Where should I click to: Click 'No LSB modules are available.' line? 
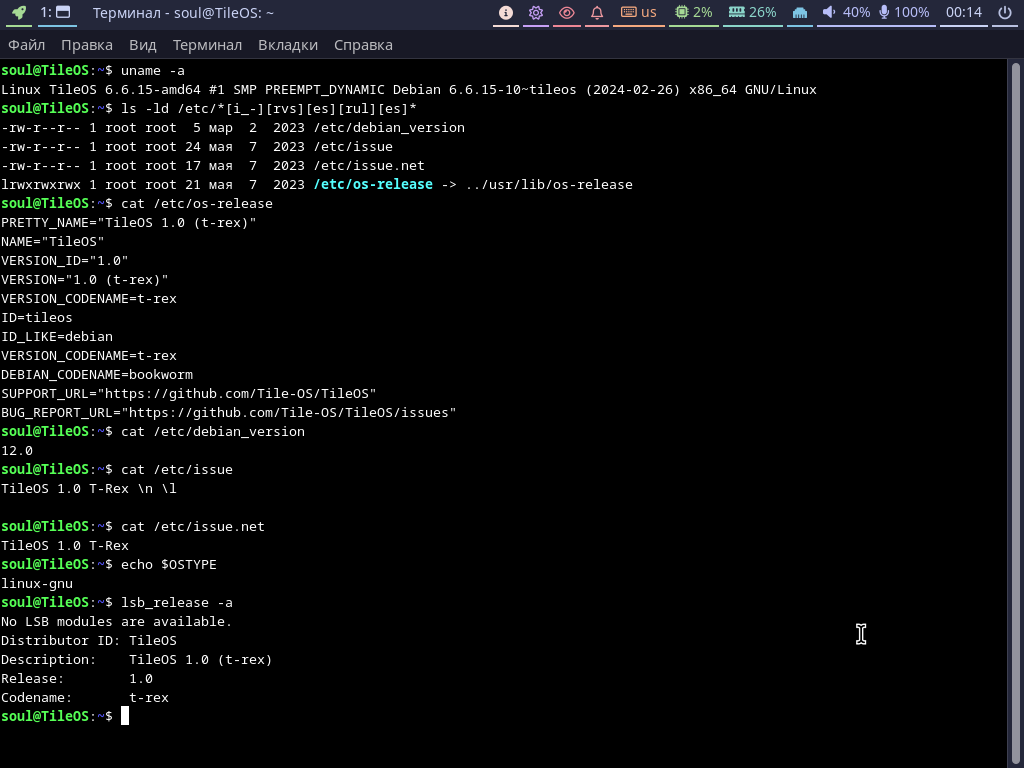[x=116, y=621]
